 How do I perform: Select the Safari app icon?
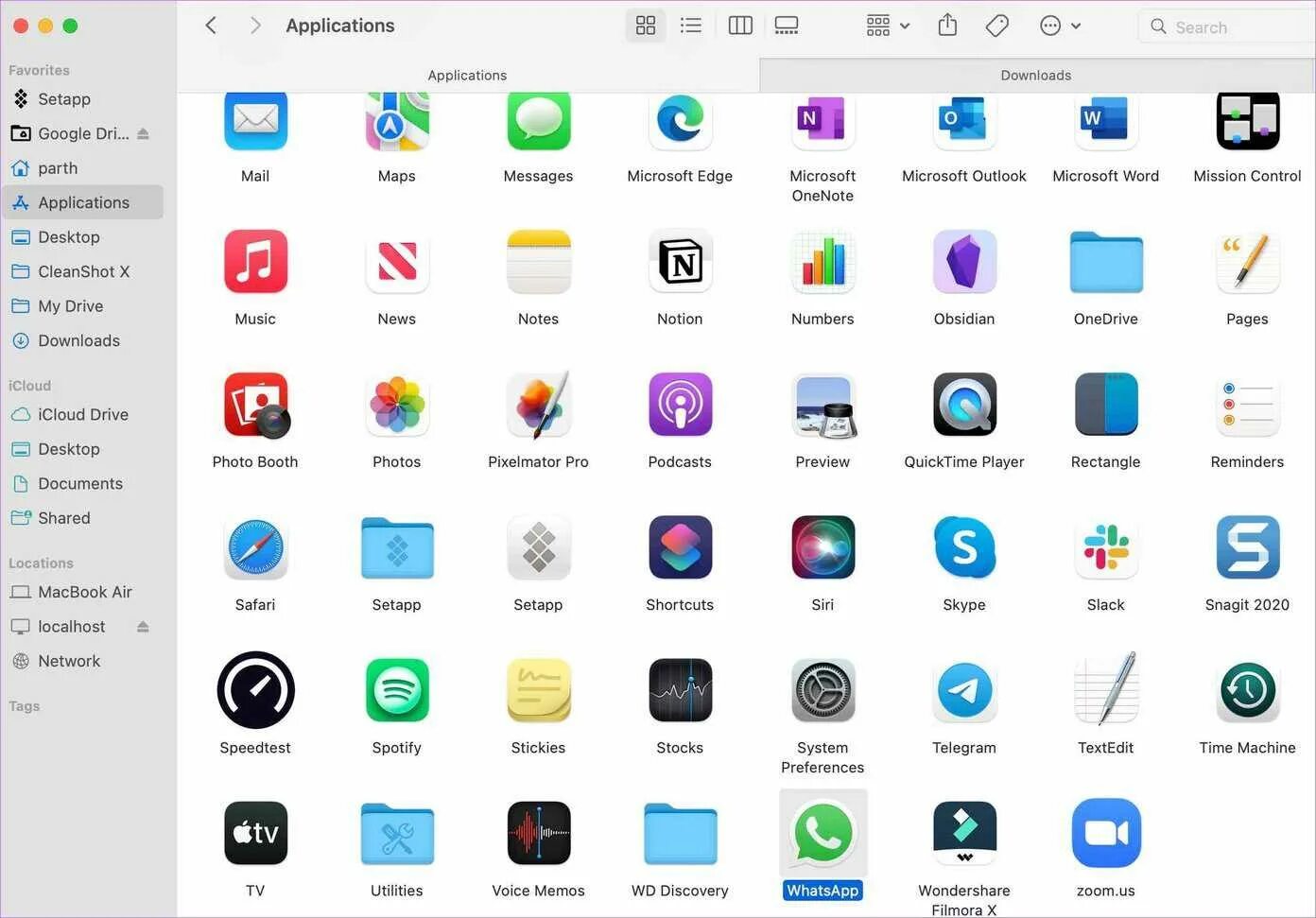tap(255, 547)
